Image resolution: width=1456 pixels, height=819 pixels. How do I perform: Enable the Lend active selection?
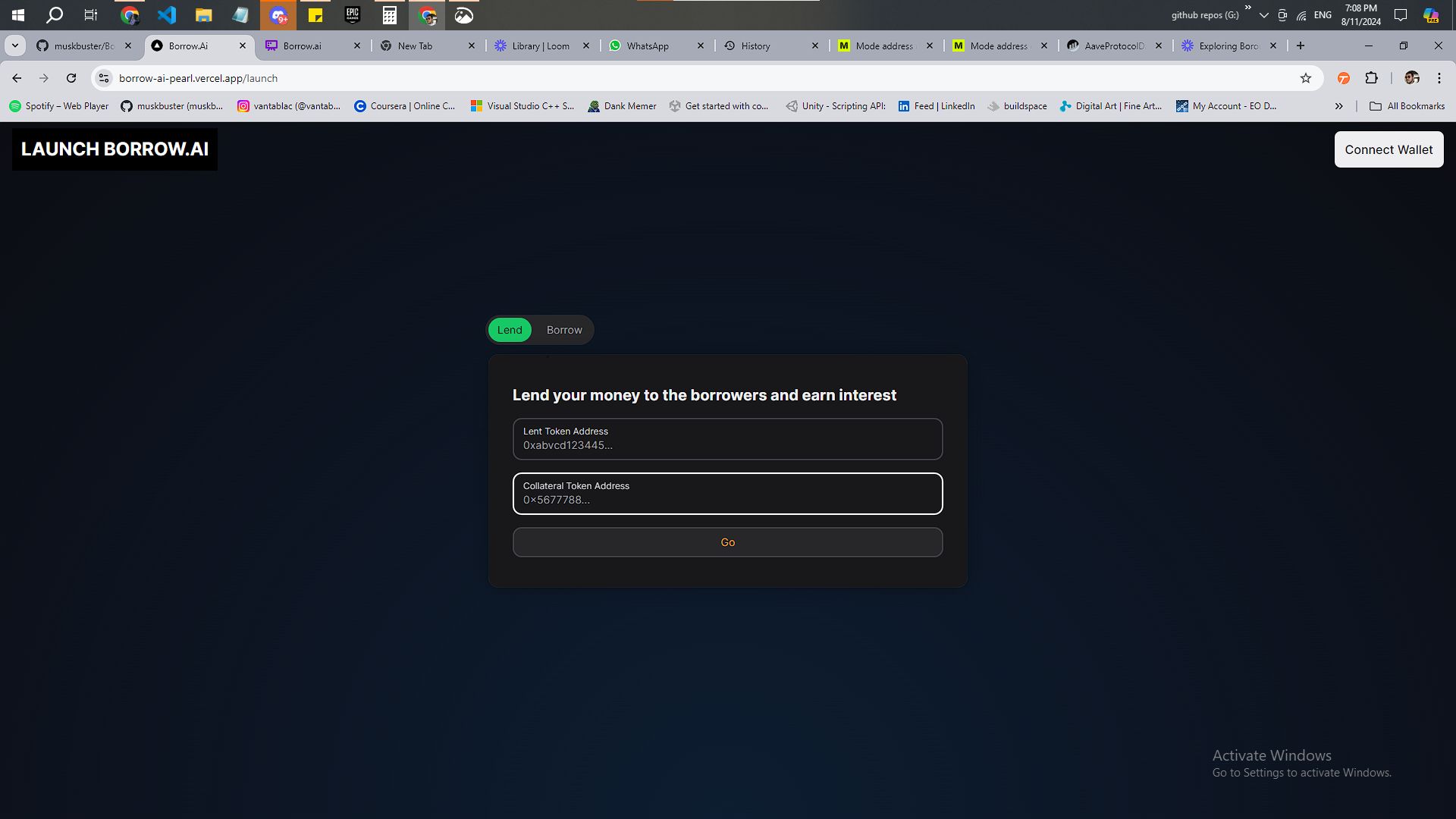click(x=510, y=329)
